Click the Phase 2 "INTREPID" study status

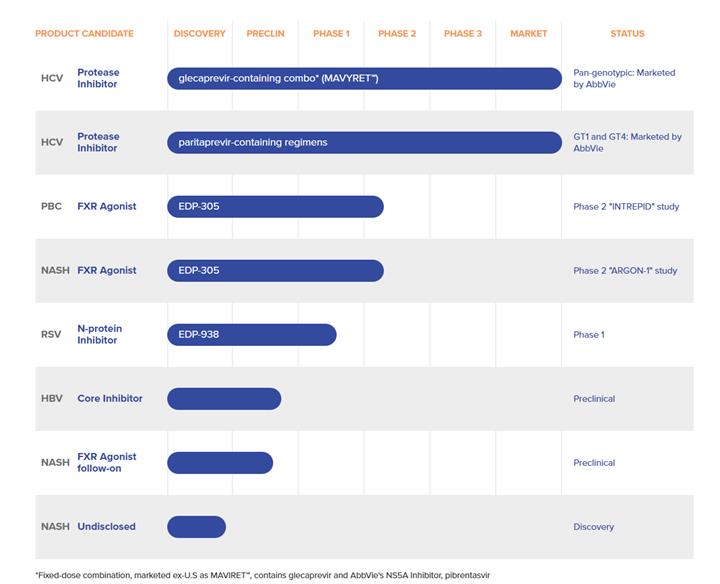[626, 207]
